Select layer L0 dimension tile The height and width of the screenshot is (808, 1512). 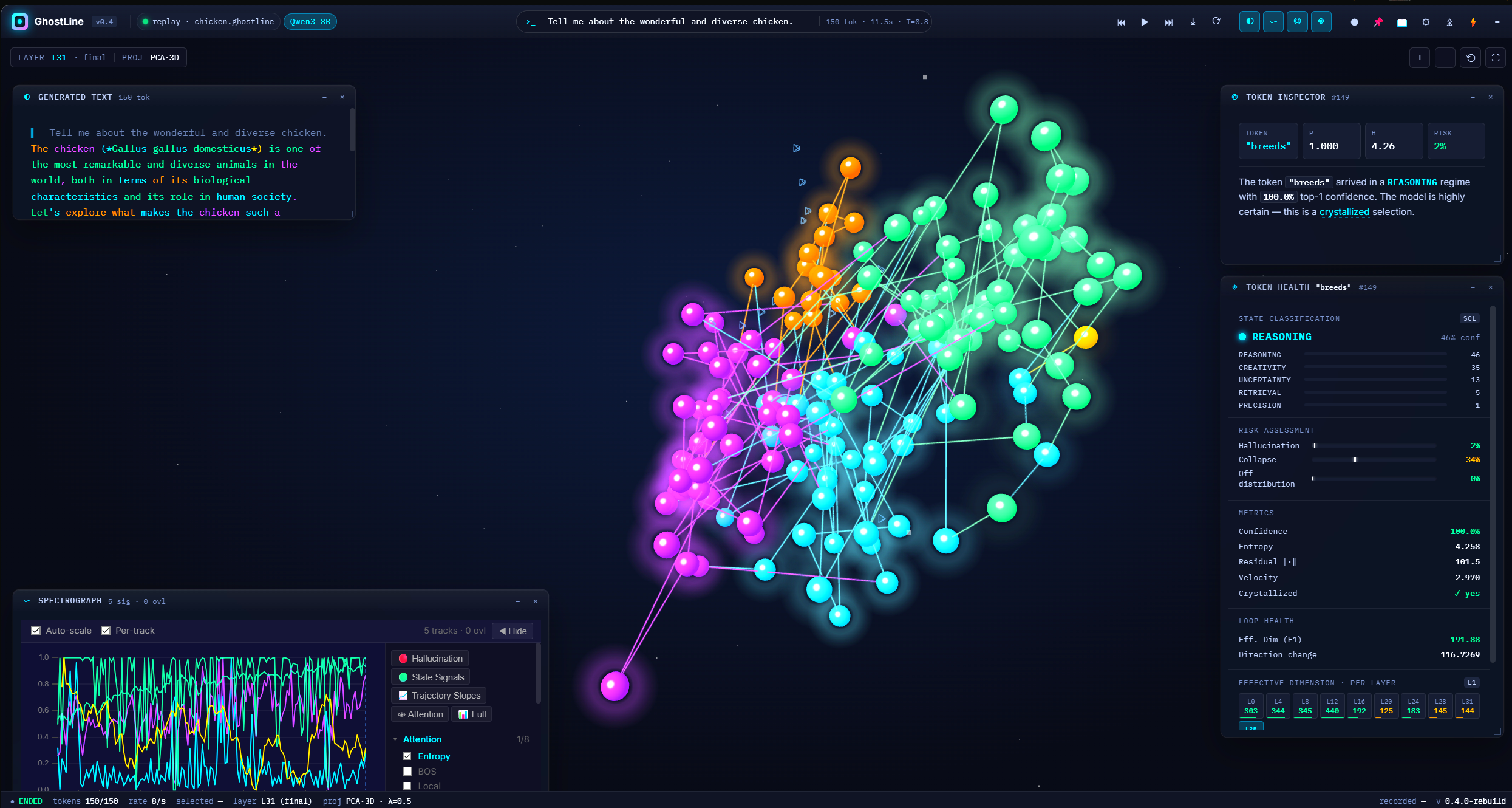(x=1251, y=707)
